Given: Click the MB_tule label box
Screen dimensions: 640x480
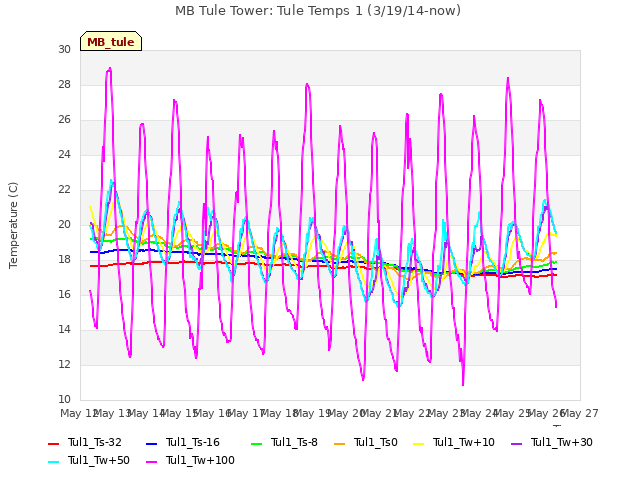Looking at the screenshot, I should click(x=111, y=41).
